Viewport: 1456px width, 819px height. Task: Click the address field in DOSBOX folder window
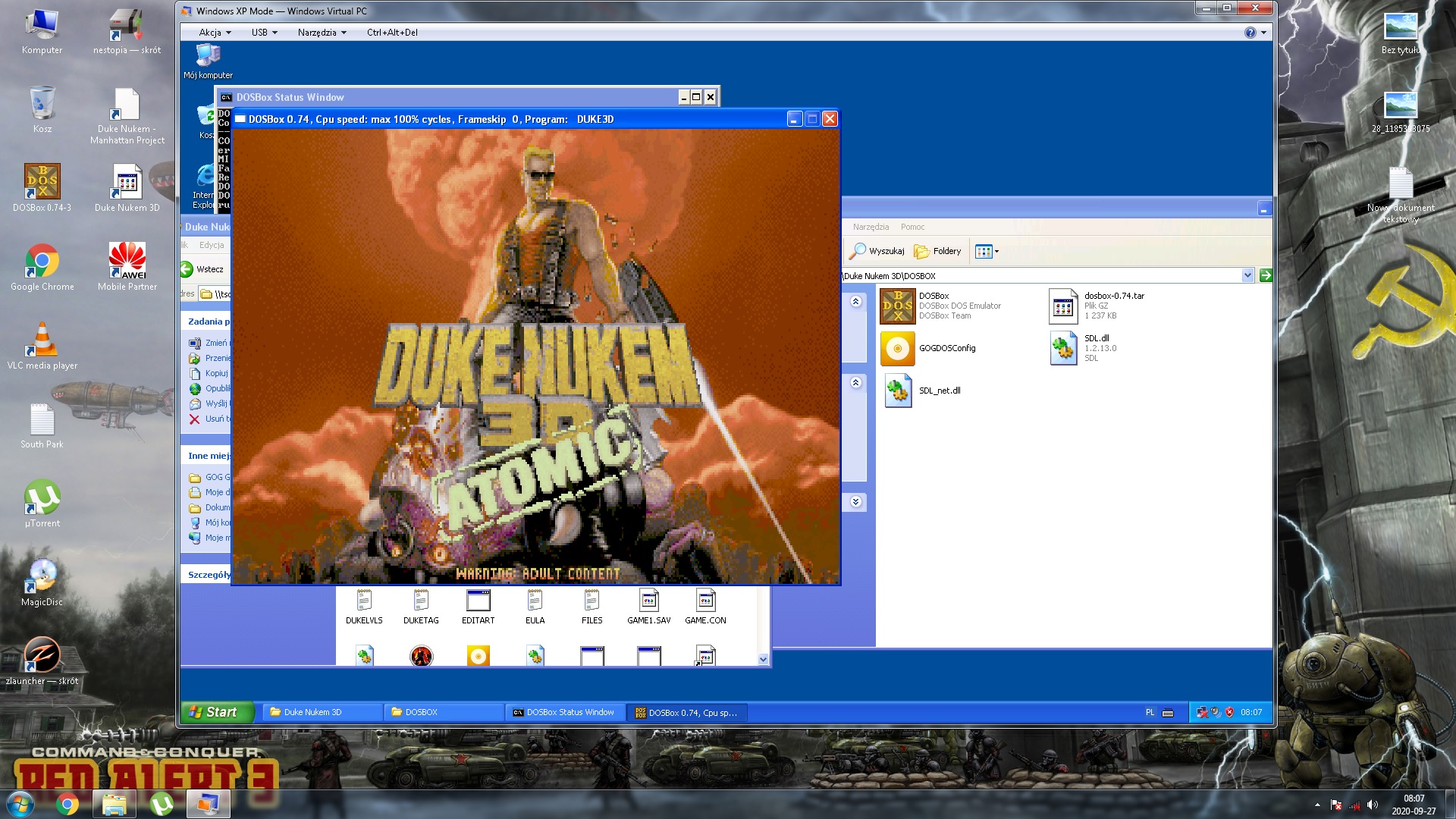click(x=1043, y=275)
